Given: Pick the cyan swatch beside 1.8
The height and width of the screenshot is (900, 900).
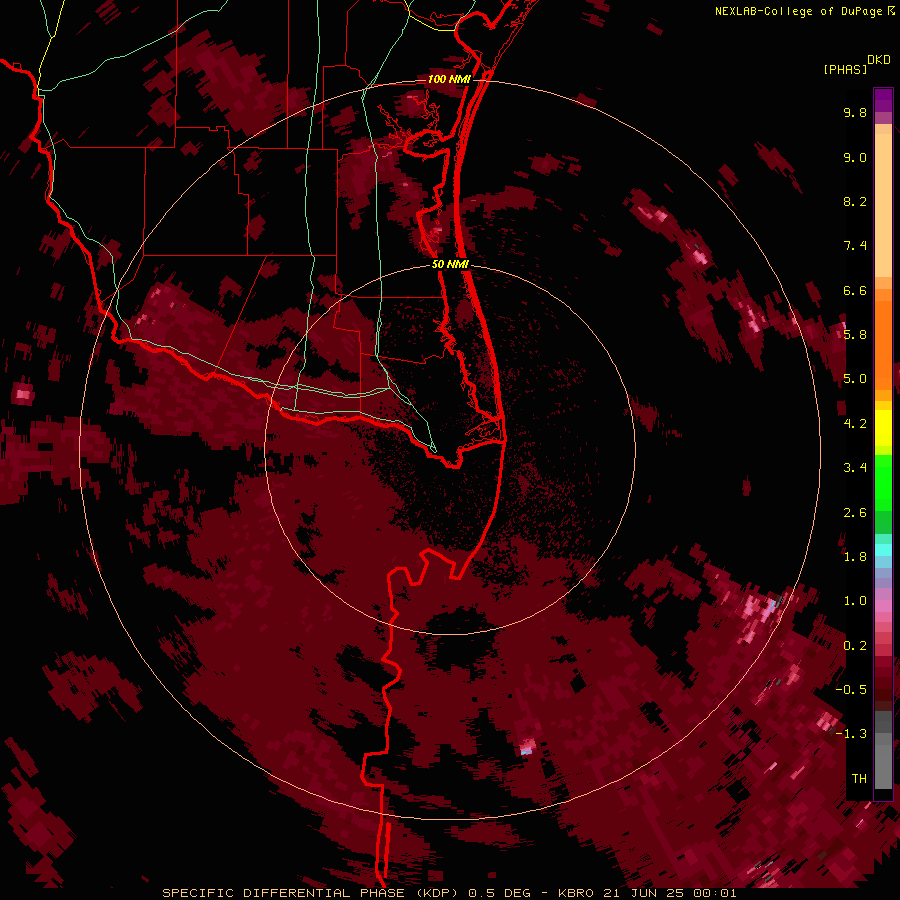Looking at the screenshot, I should click(883, 550).
